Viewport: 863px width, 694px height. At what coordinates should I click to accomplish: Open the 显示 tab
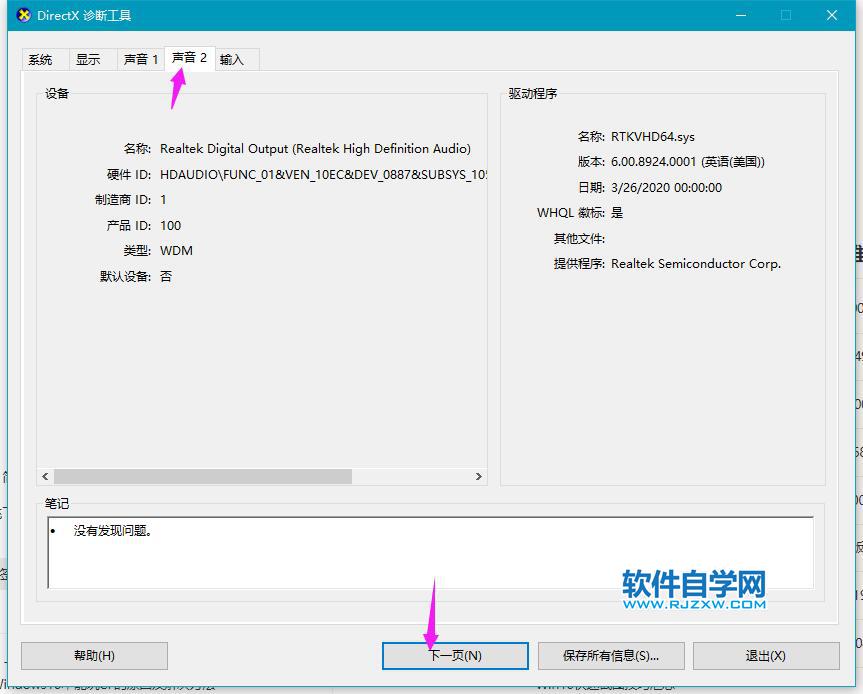[x=88, y=60]
